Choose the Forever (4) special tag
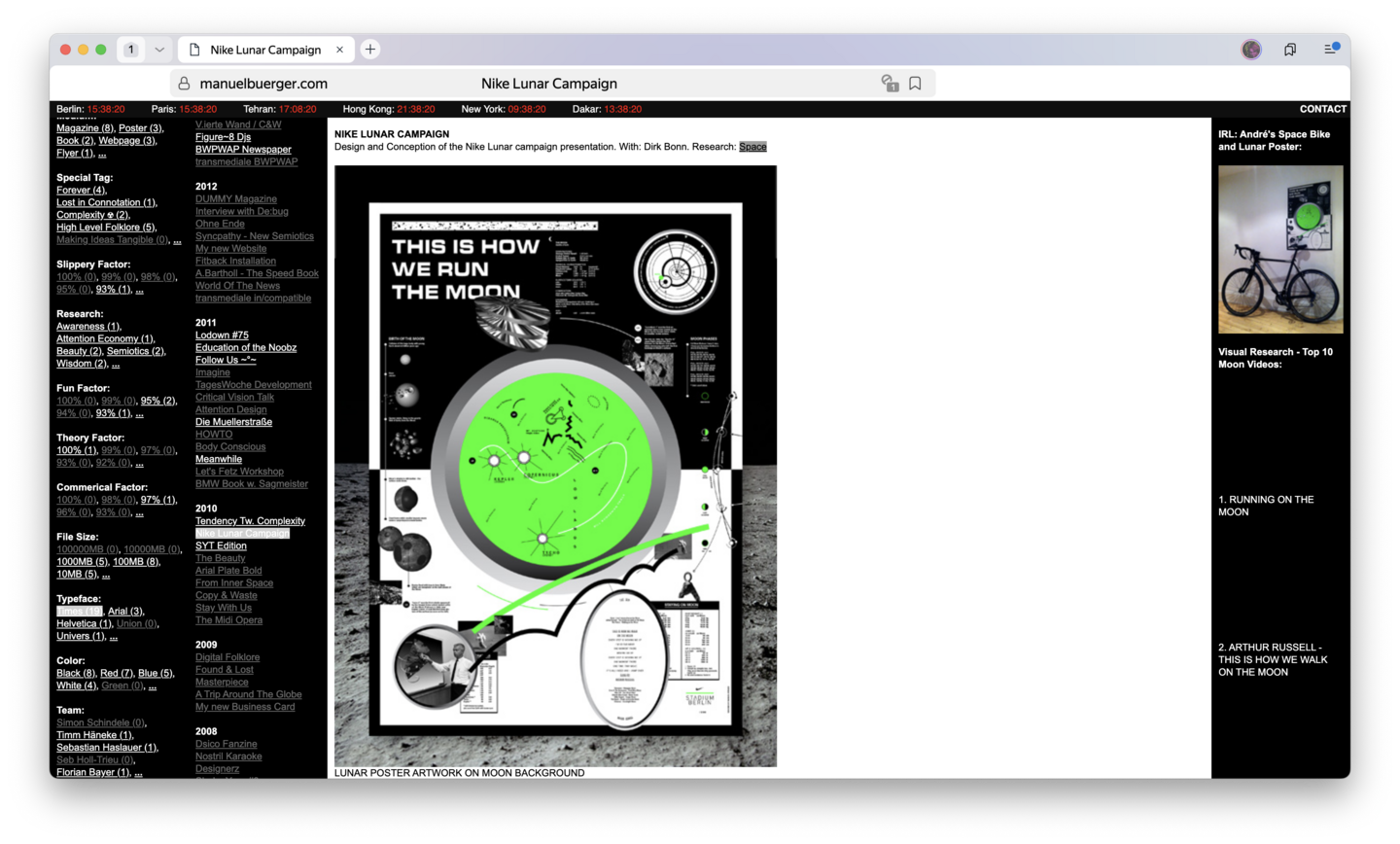 (82, 191)
